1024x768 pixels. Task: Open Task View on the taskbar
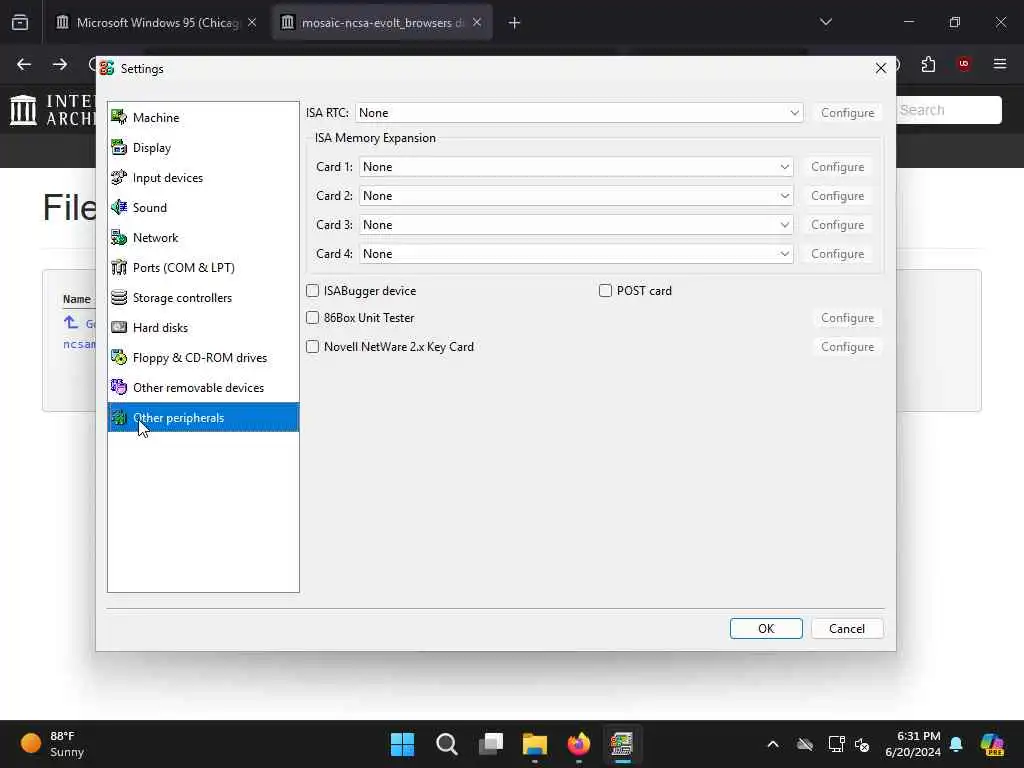[491, 744]
